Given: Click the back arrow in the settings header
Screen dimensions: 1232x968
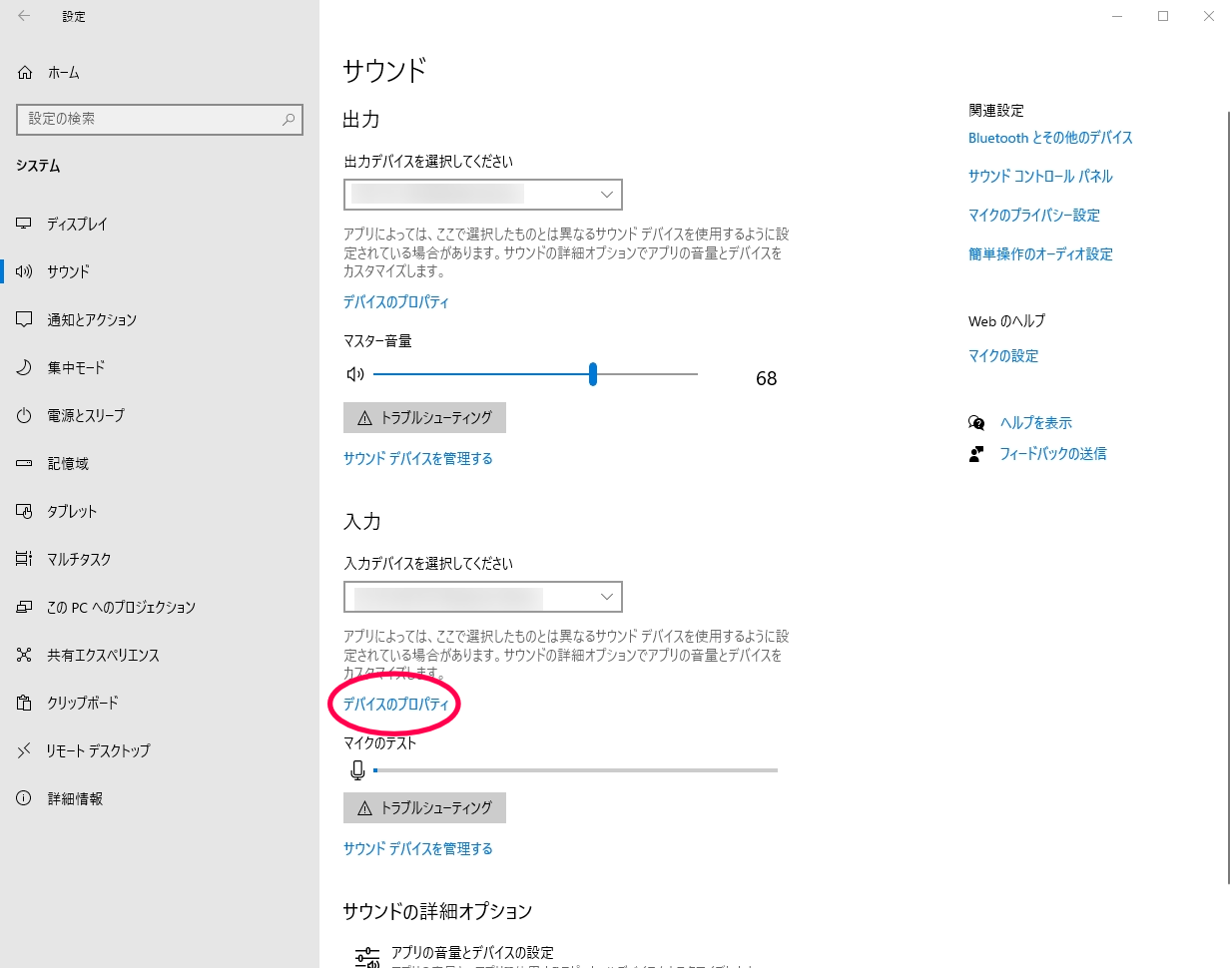Looking at the screenshot, I should 24,16.
